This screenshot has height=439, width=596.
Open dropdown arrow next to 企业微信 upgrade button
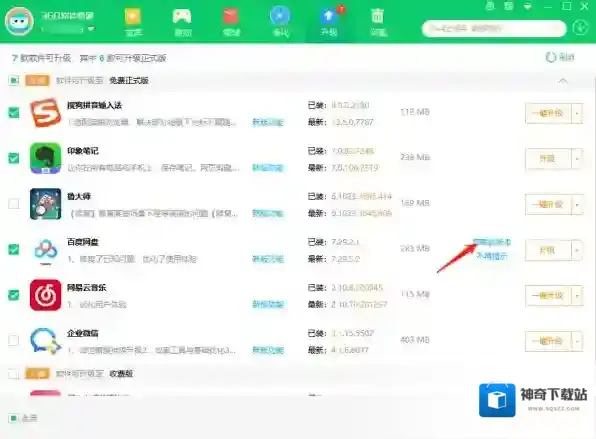(x=577, y=341)
